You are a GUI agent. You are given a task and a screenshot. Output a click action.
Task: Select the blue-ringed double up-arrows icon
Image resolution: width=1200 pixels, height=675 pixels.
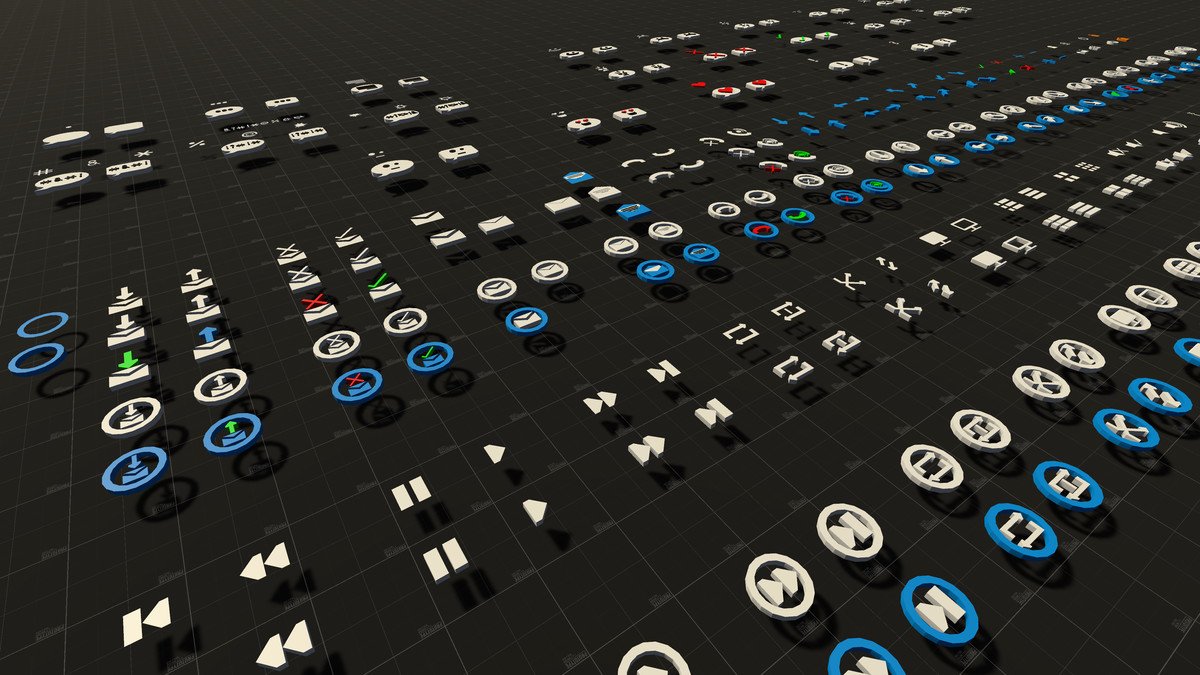click(x=1161, y=394)
